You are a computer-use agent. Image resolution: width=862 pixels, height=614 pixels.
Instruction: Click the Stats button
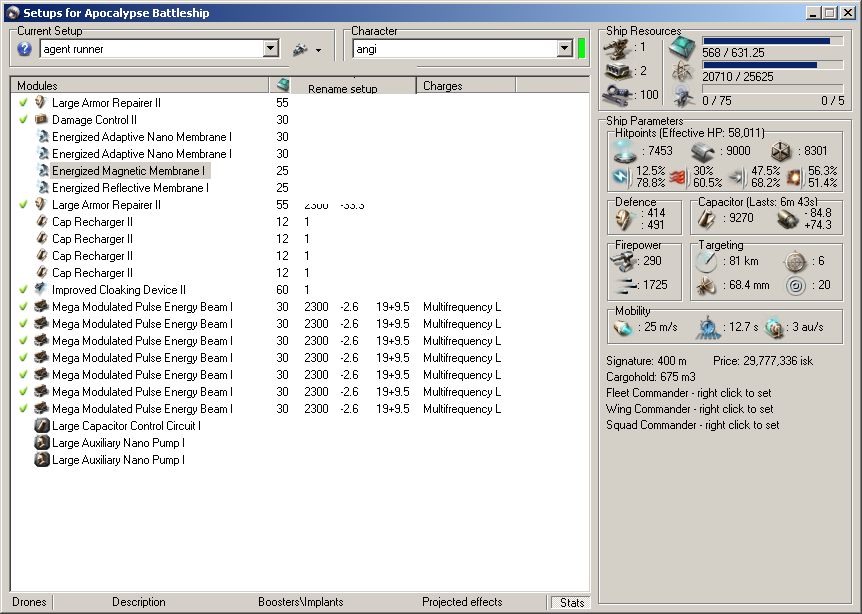[571, 602]
